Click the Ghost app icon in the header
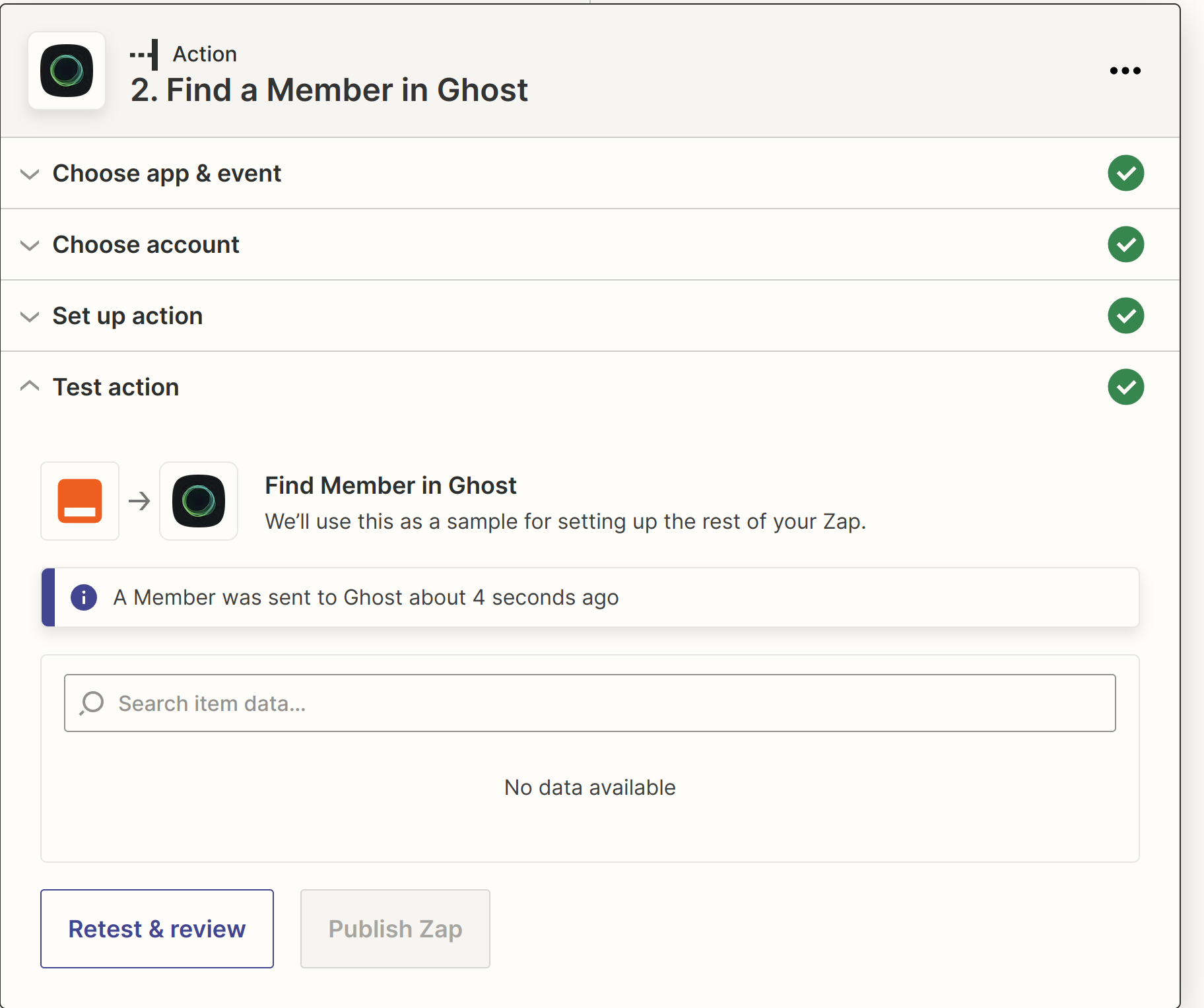Image resolution: width=1204 pixels, height=1008 pixels. click(67, 71)
